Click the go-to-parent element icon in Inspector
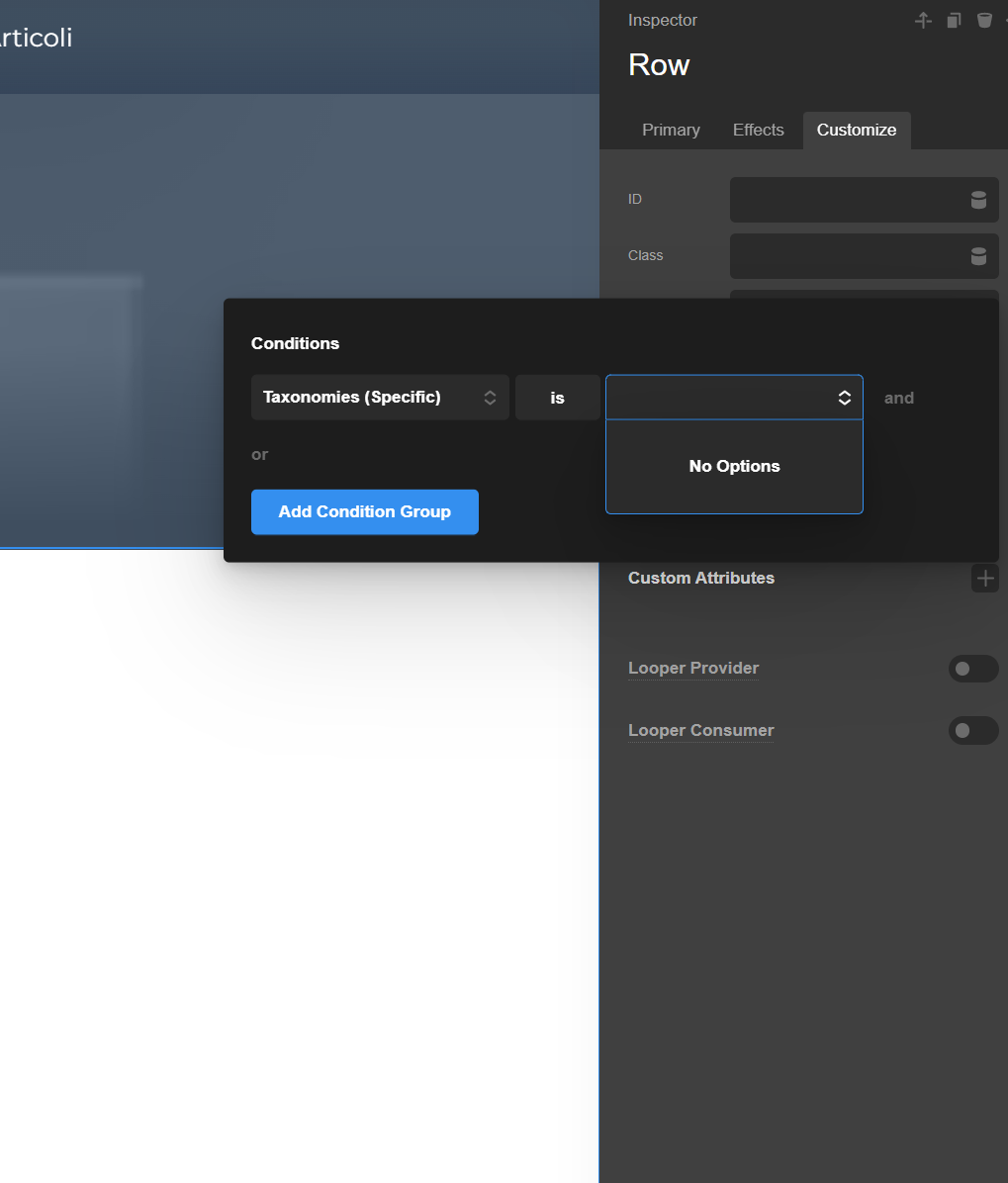Image resolution: width=1008 pixels, height=1183 pixels. [x=923, y=21]
